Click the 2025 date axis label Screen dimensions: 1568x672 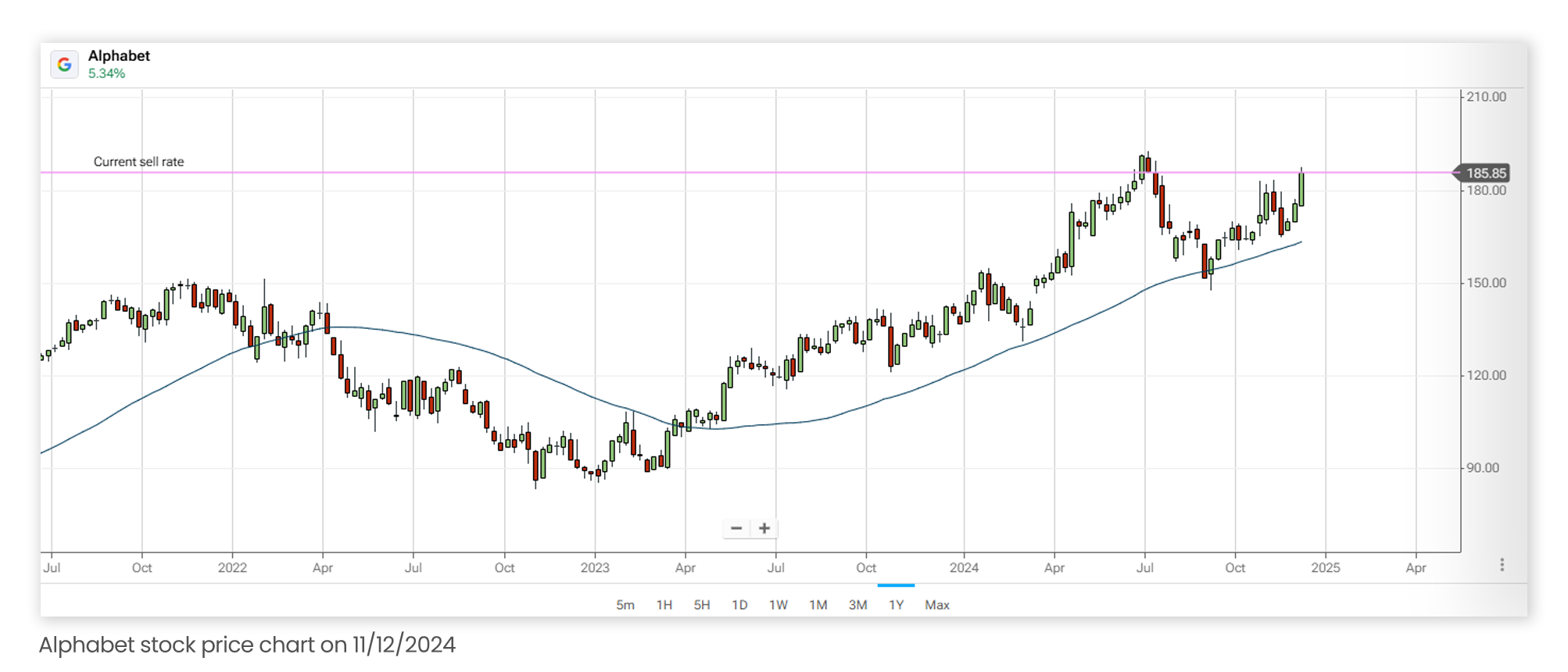tap(1326, 568)
